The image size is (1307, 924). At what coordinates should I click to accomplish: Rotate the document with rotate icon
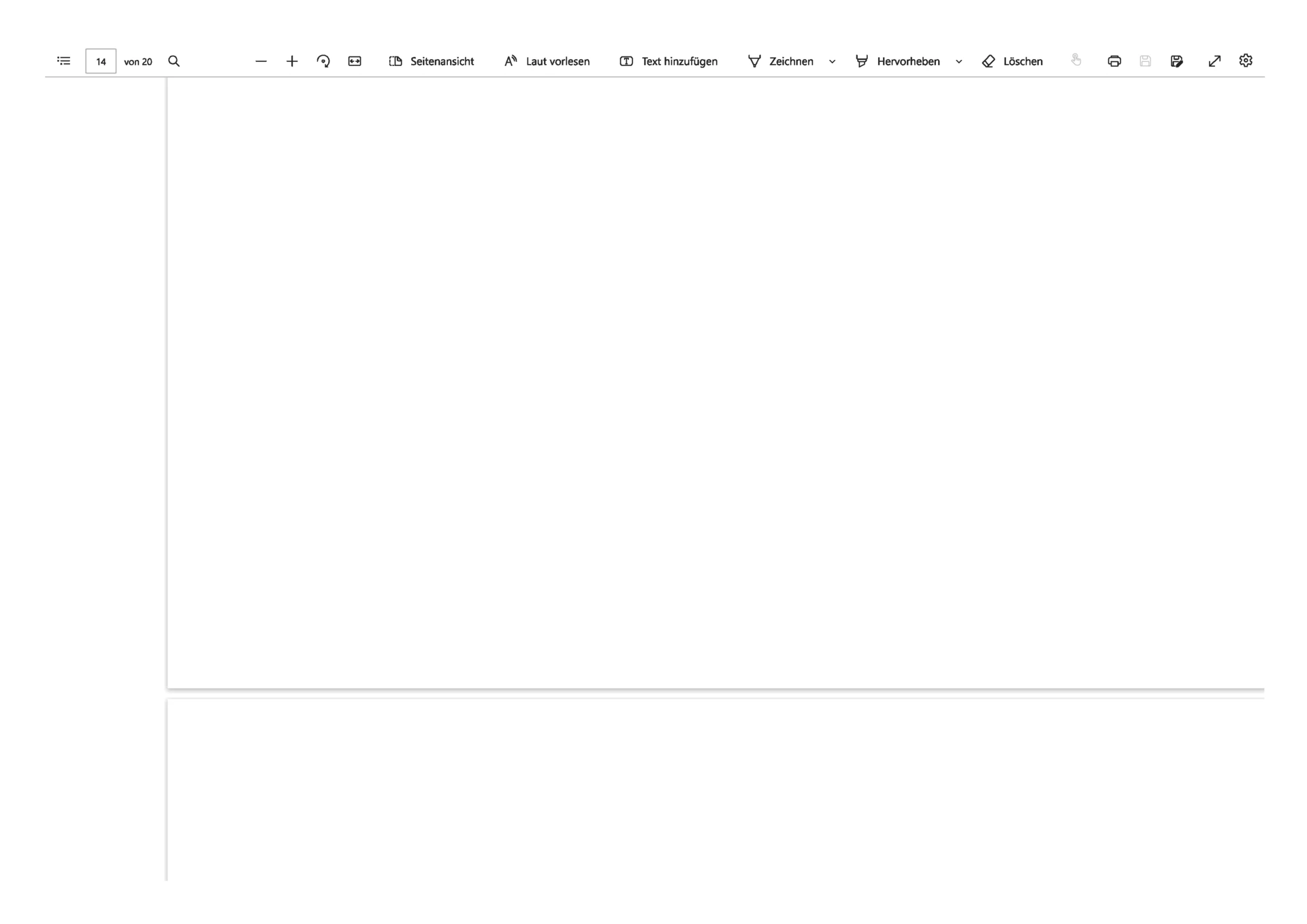point(323,61)
